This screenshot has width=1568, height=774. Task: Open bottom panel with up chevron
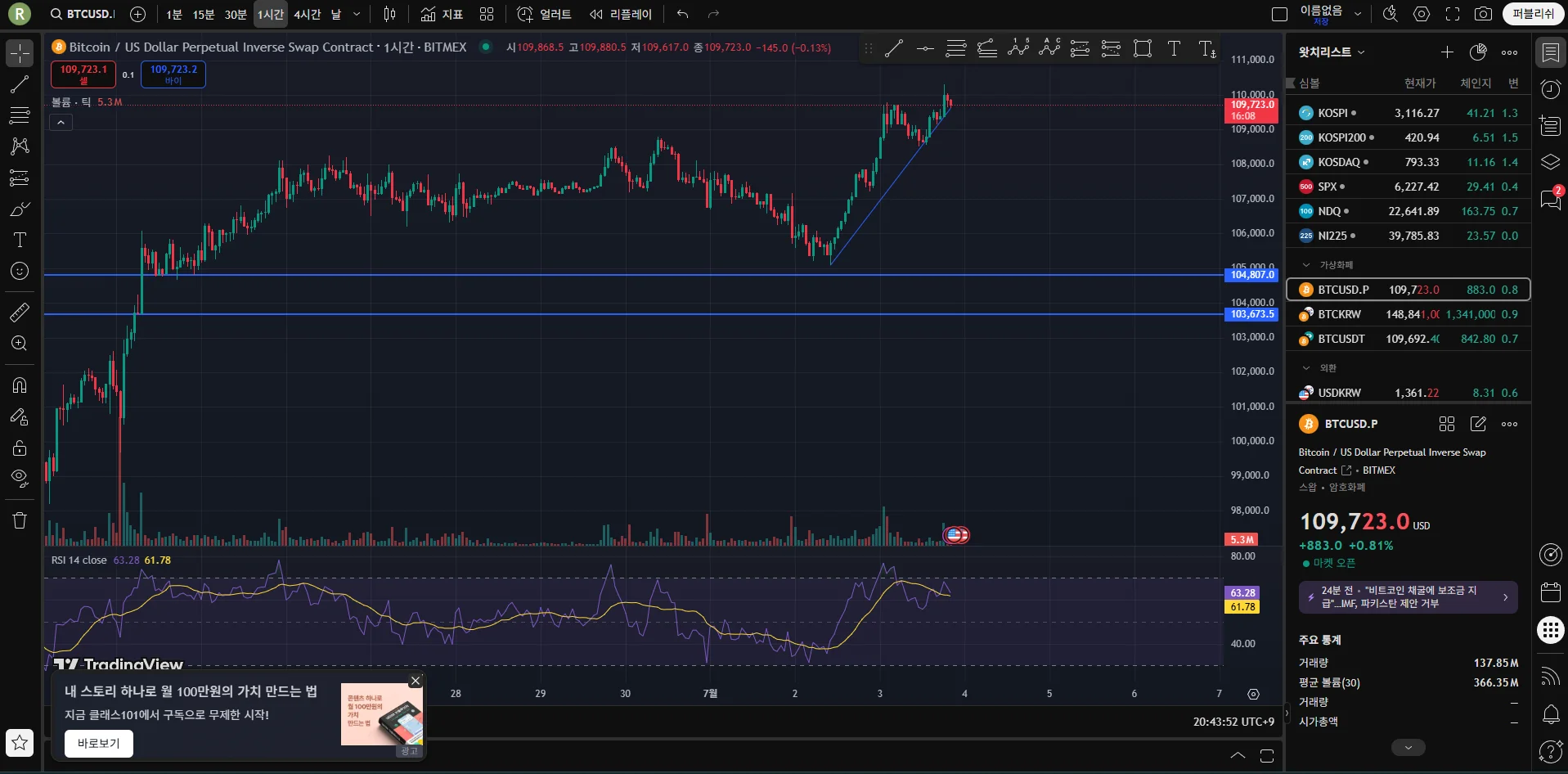pos(1238,755)
